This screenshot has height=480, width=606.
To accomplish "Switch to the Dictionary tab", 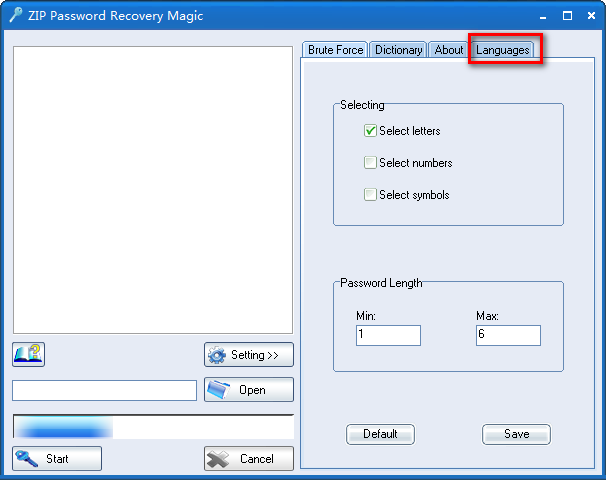I will coord(398,50).
